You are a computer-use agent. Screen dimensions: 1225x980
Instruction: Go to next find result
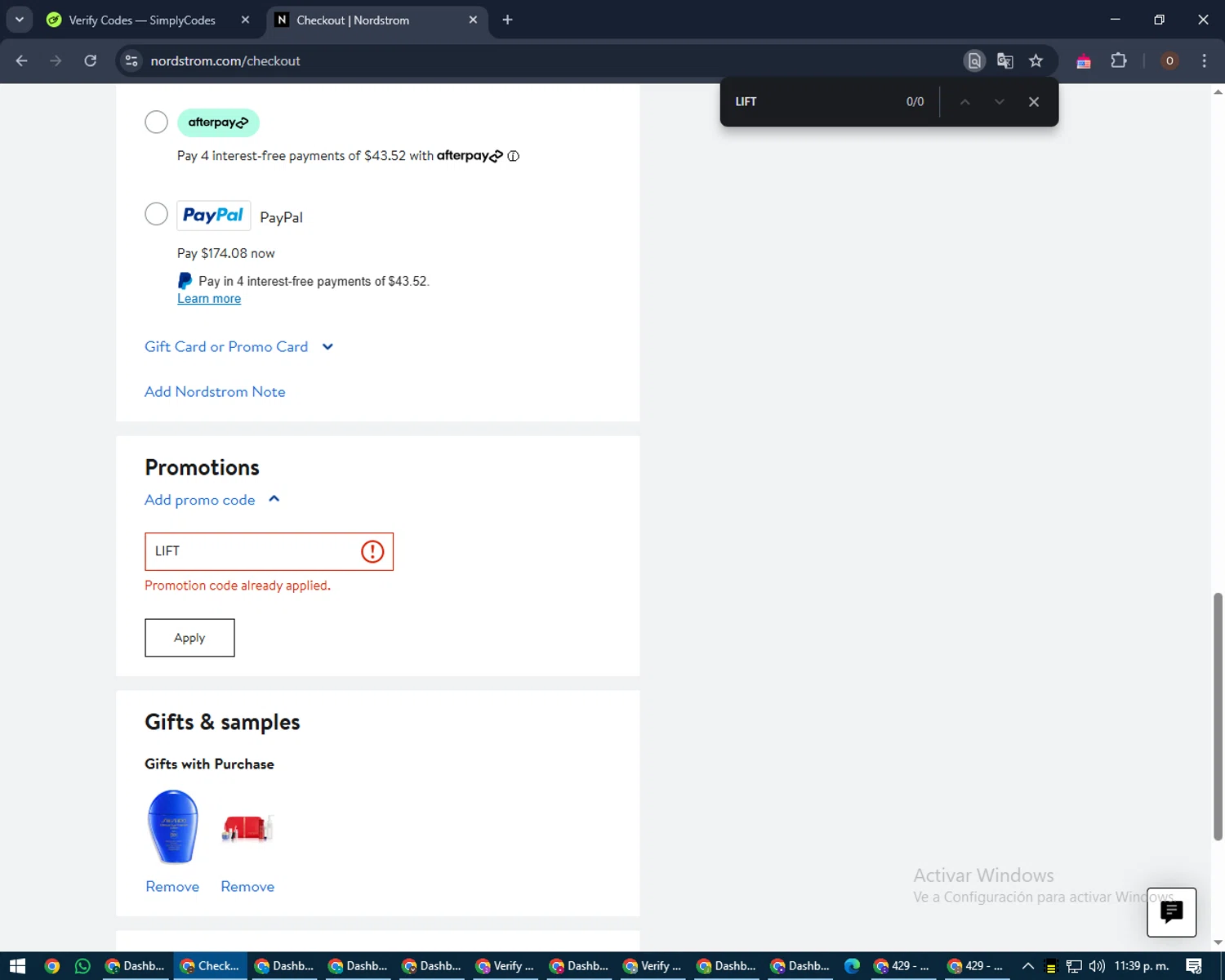click(x=999, y=102)
